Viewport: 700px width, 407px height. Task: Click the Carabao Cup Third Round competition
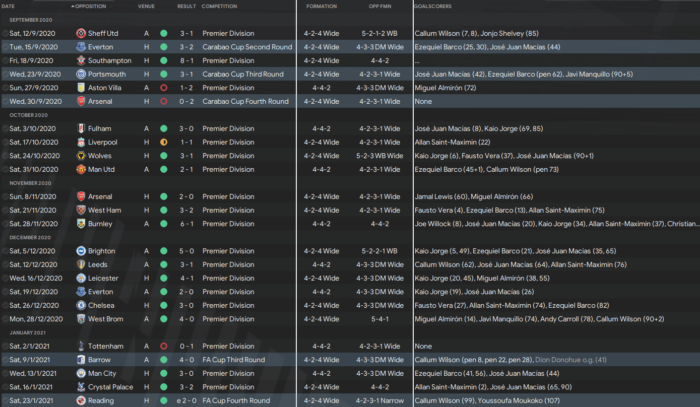click(x=243, y=74)
